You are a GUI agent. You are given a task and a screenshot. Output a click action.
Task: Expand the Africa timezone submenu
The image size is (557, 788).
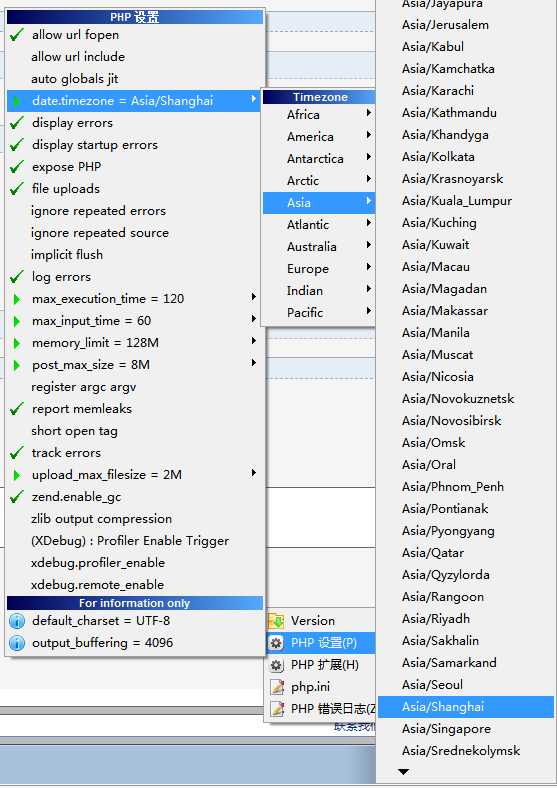click(319, 115)
